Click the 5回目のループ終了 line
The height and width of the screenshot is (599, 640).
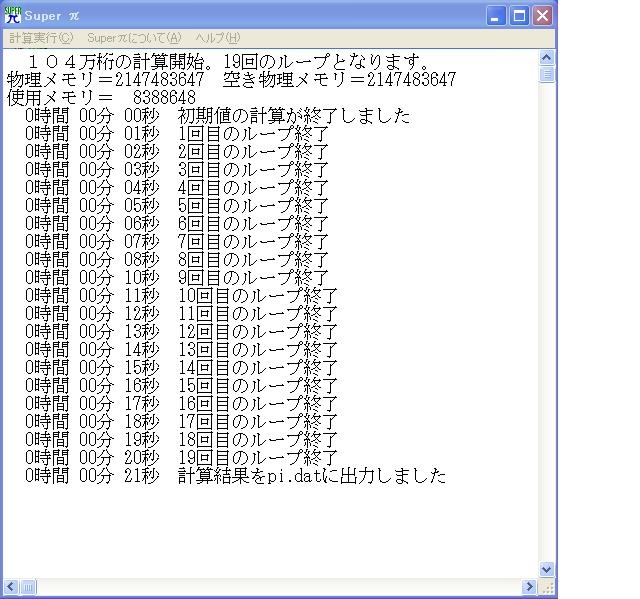coord(177,206)
